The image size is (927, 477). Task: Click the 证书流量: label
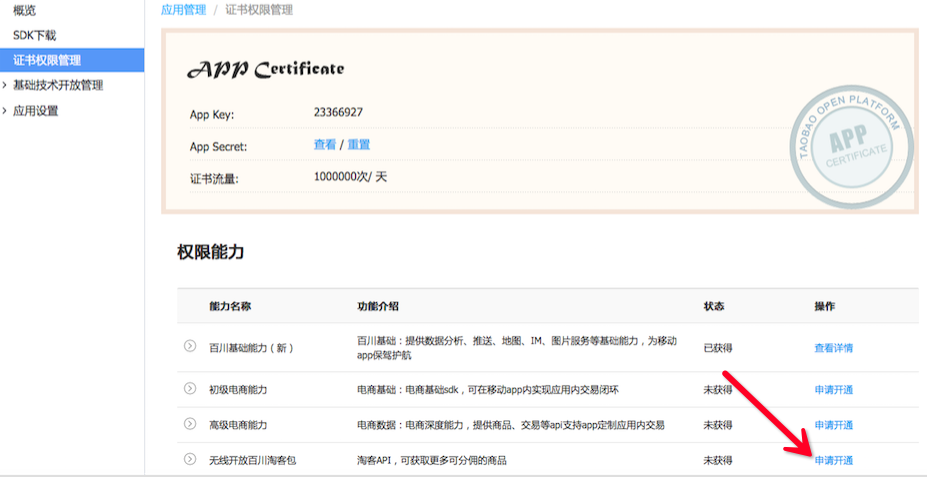214,179
